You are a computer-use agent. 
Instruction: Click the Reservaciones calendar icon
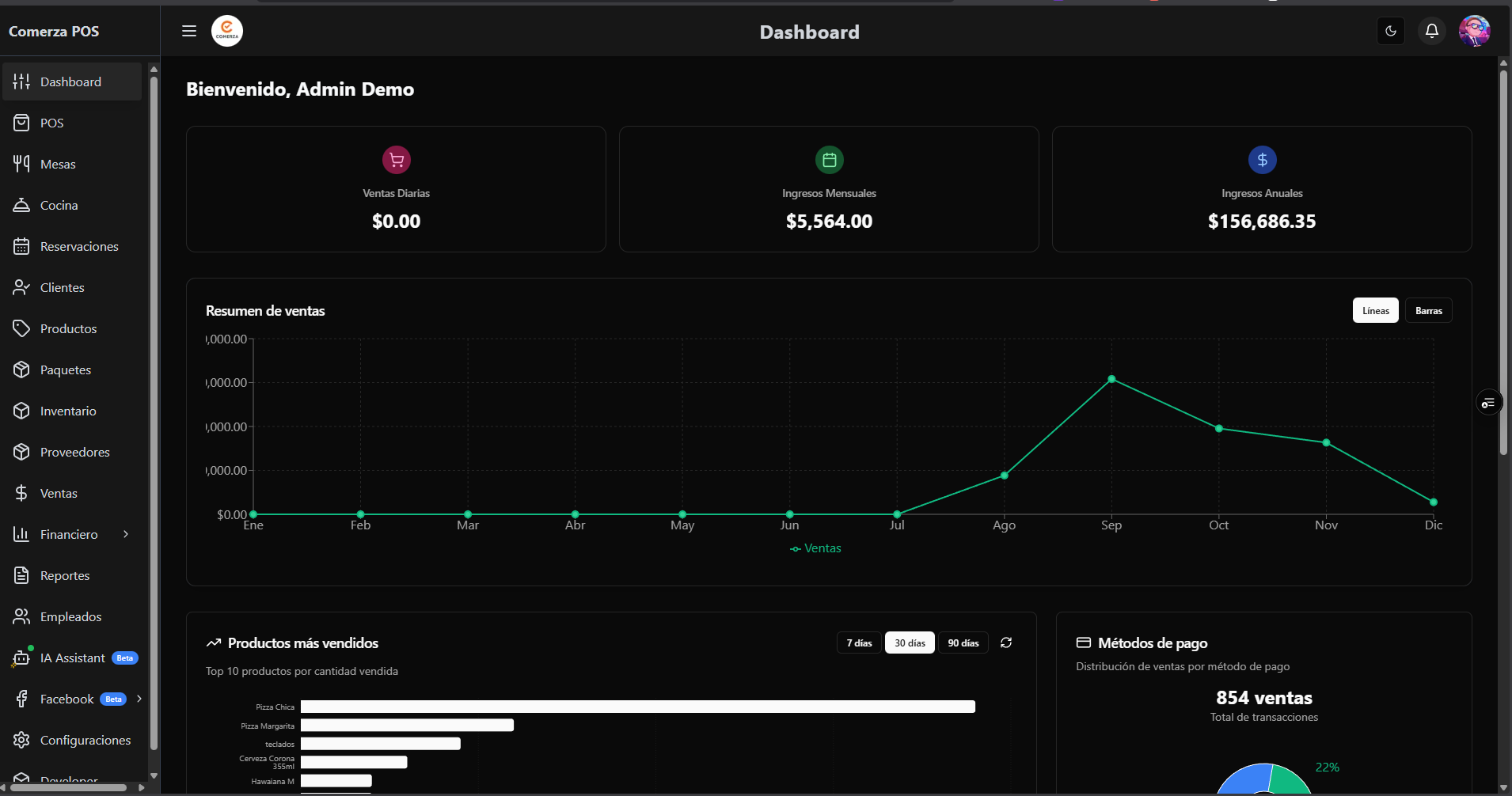point(21,246)
